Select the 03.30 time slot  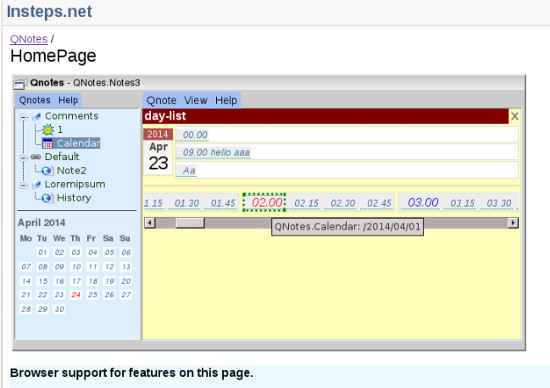click(499, 203)
